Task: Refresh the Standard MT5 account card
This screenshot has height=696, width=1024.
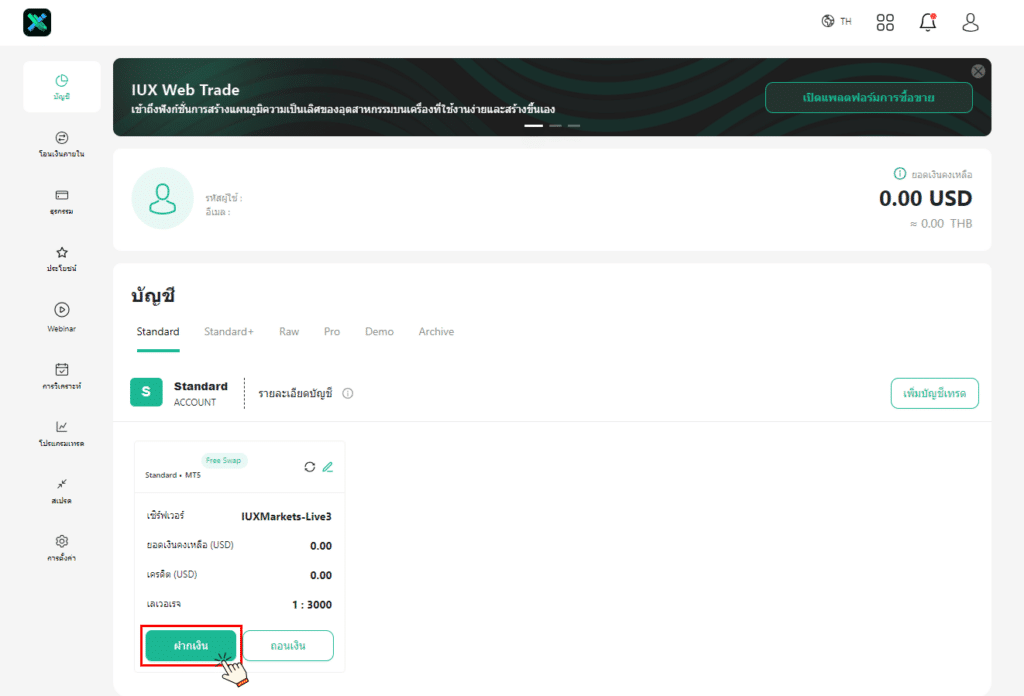Action: click(310, 467)
